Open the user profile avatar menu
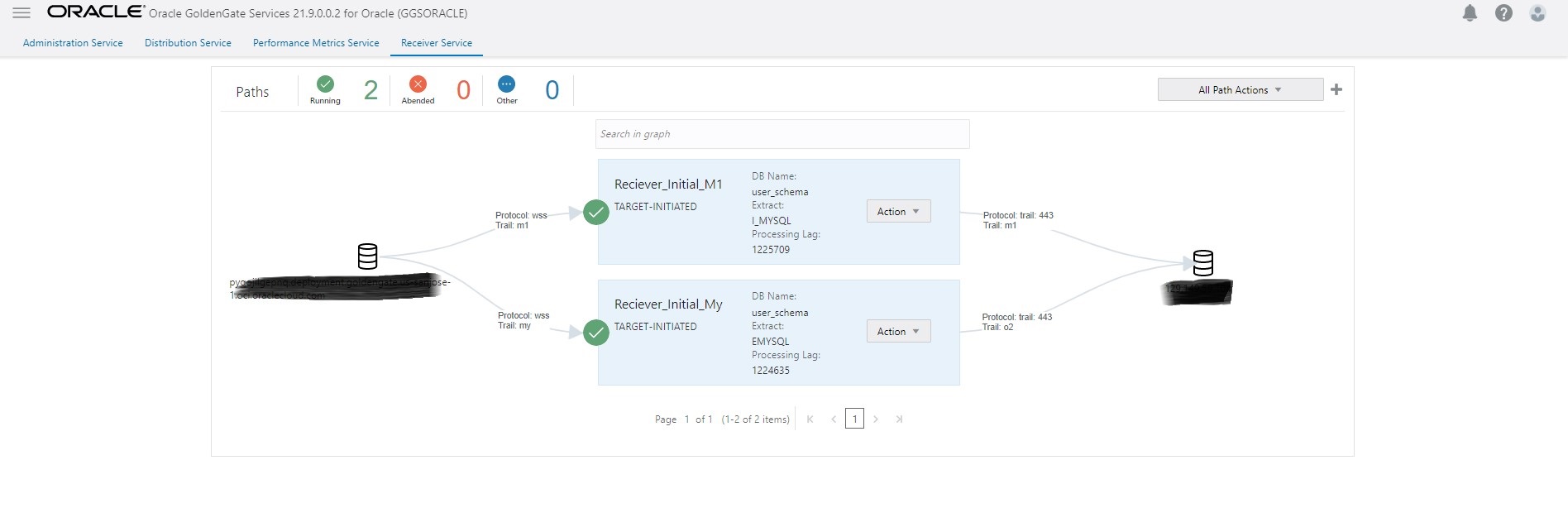This screenshot has width=1568, height=532. [x=1537, y=13]
